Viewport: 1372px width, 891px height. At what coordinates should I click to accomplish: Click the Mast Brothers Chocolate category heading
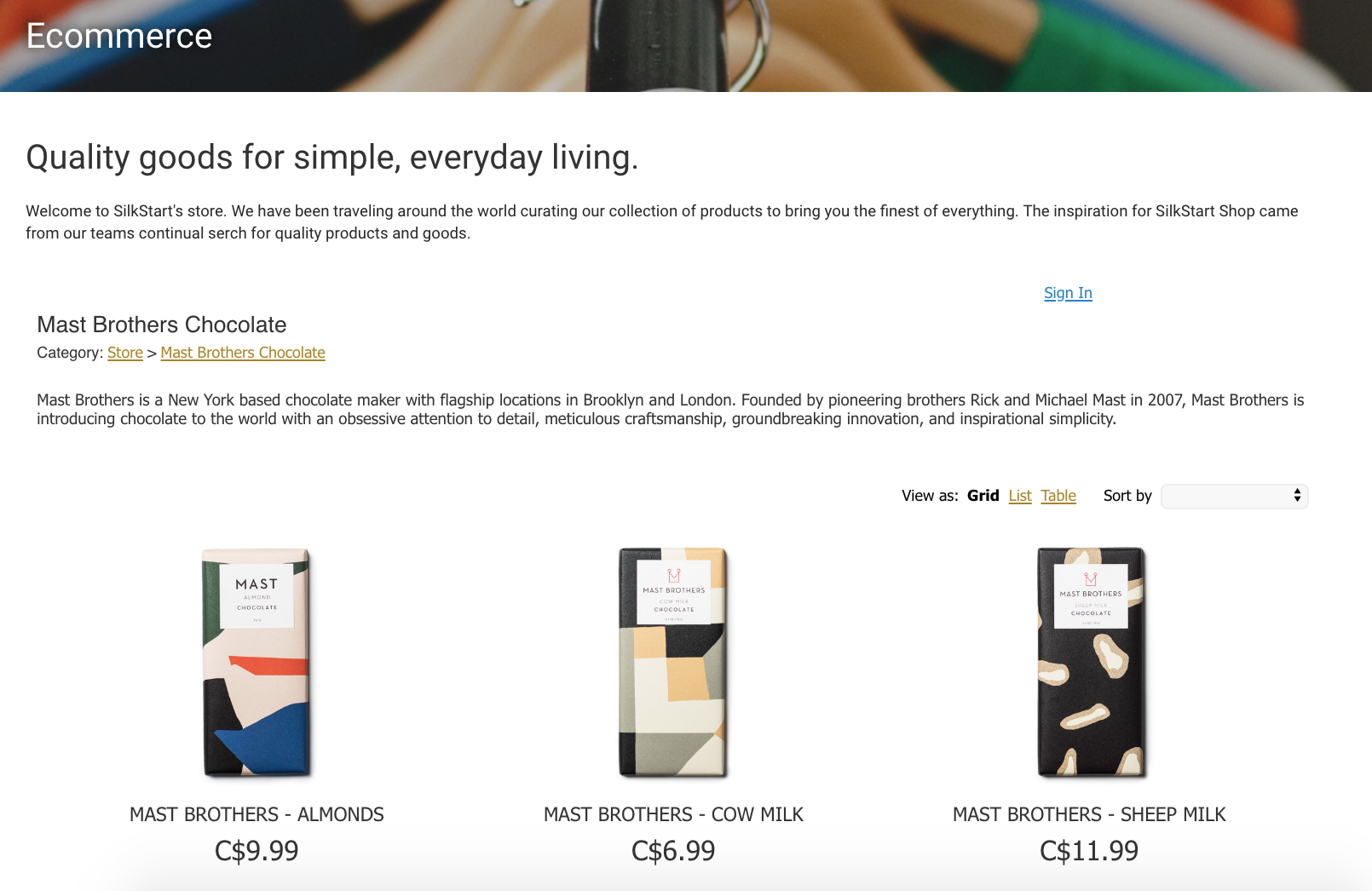[162, 325]
